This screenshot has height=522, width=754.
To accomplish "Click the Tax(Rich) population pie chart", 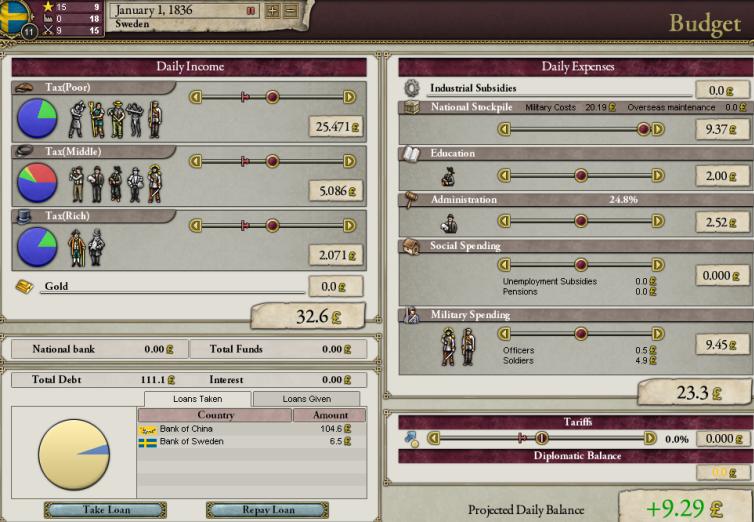I will (37, 247).
